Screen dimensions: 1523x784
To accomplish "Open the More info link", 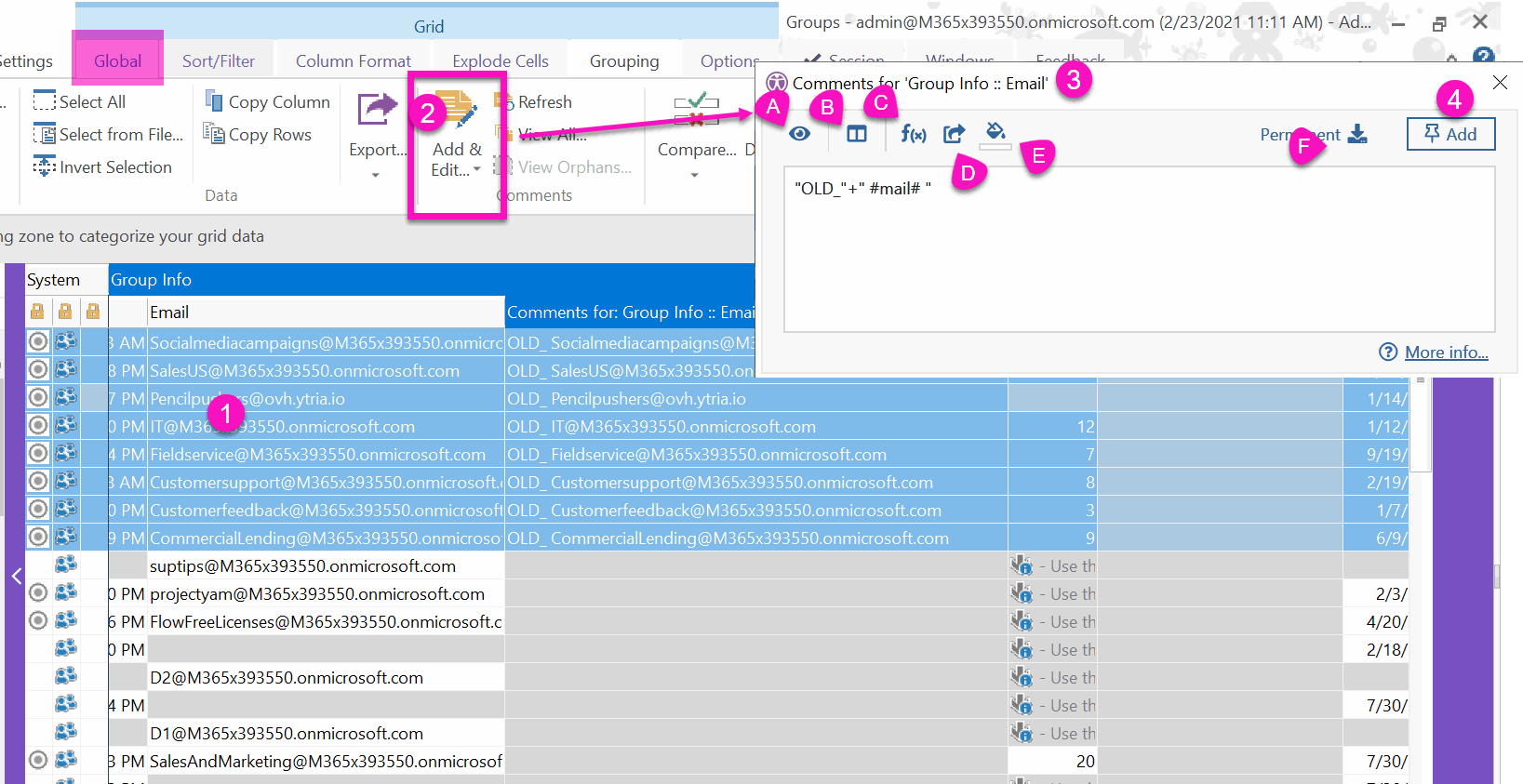I will click(x=1446, y=352).
